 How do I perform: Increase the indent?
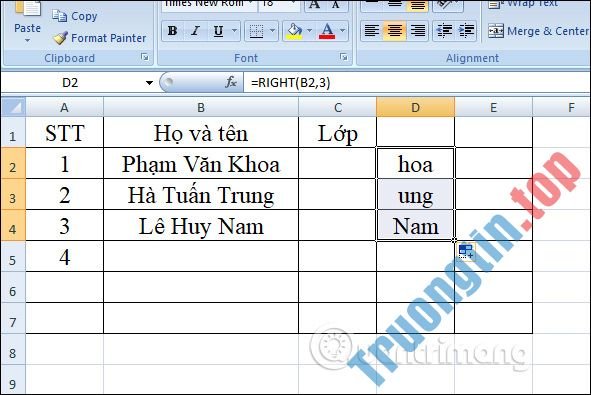coord(467,31)
